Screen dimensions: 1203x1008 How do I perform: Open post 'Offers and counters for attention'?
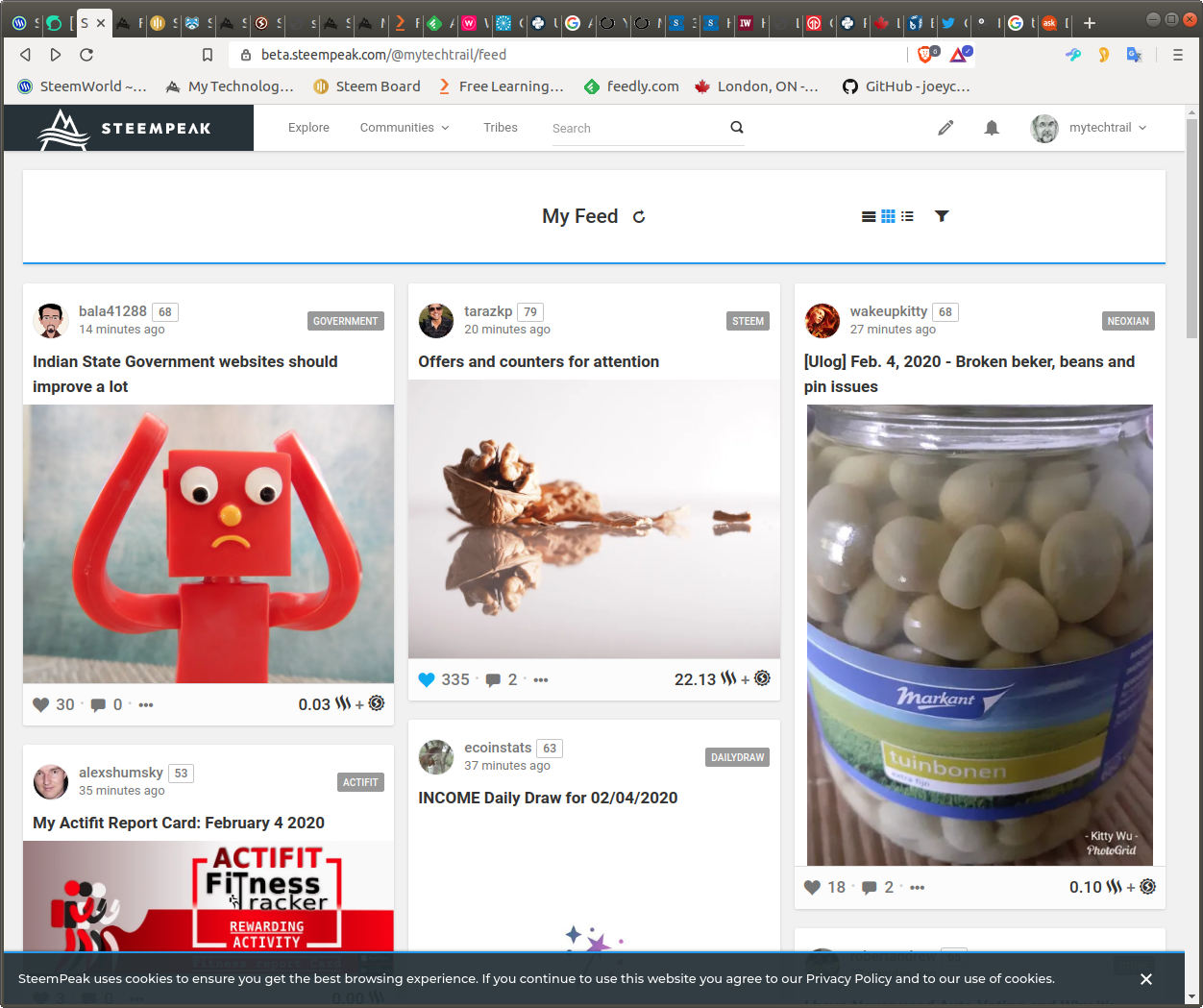[x=539, y=361]
